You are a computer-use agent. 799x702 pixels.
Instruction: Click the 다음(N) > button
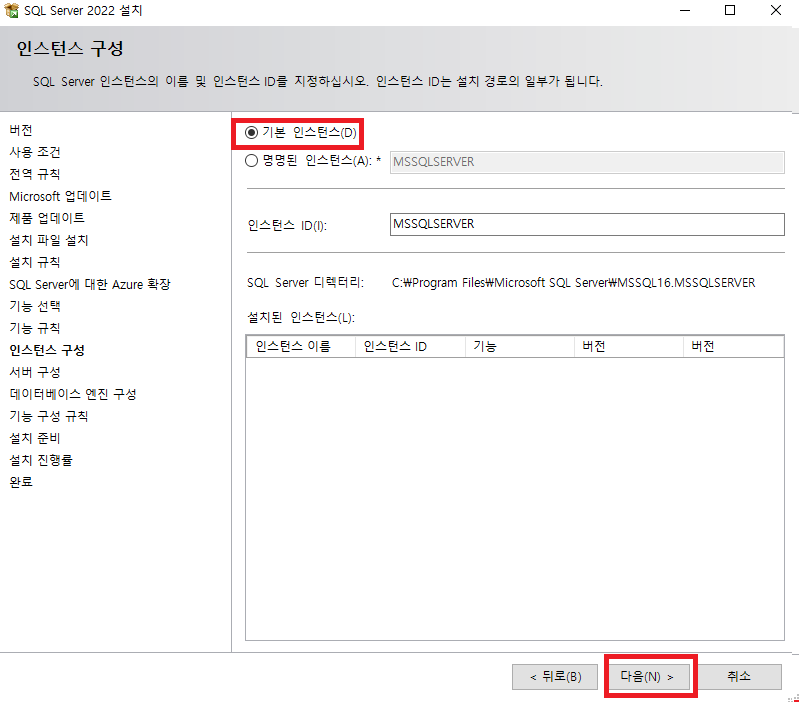click(648, 677)
